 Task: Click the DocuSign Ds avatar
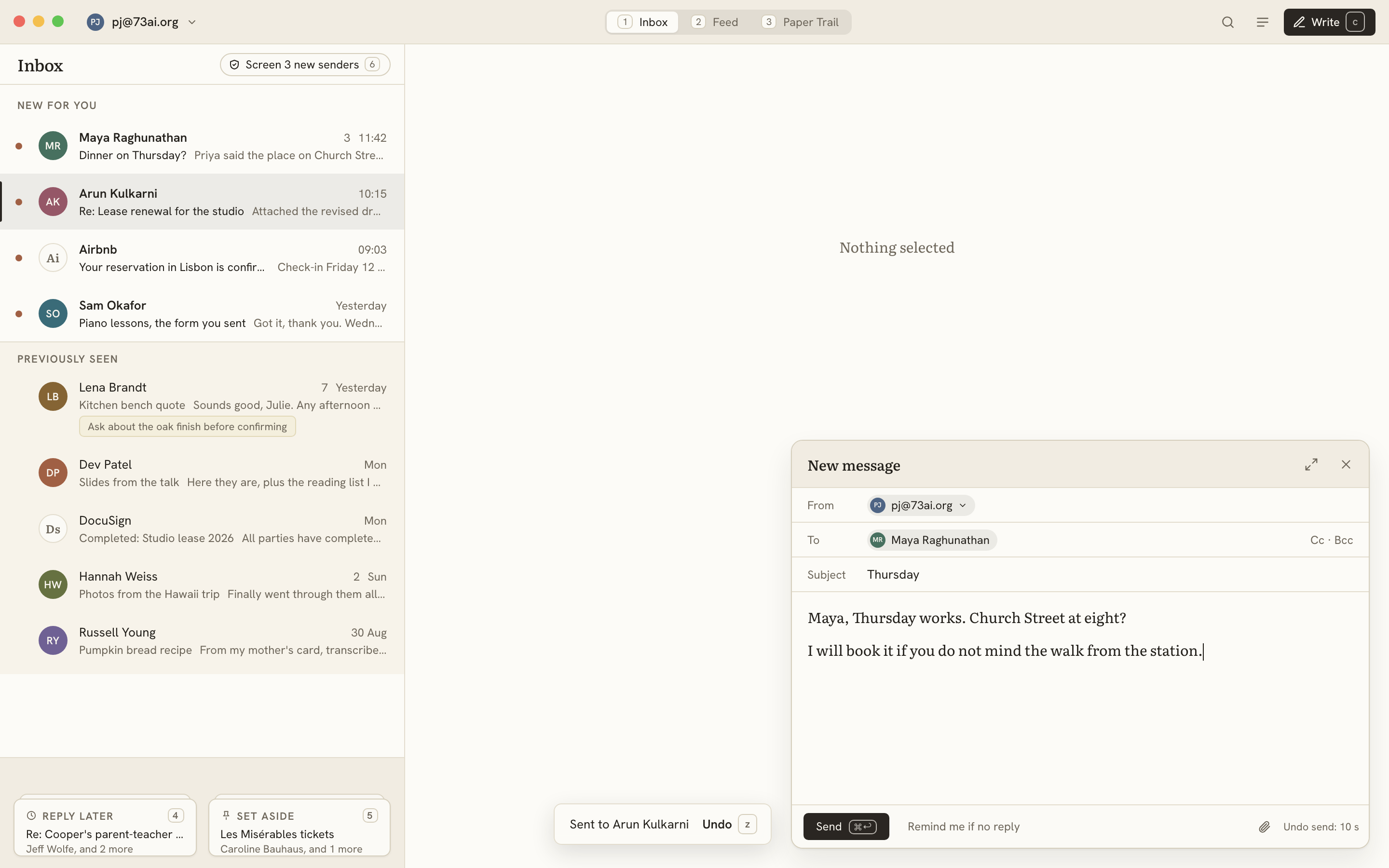(x=53, y=529)
